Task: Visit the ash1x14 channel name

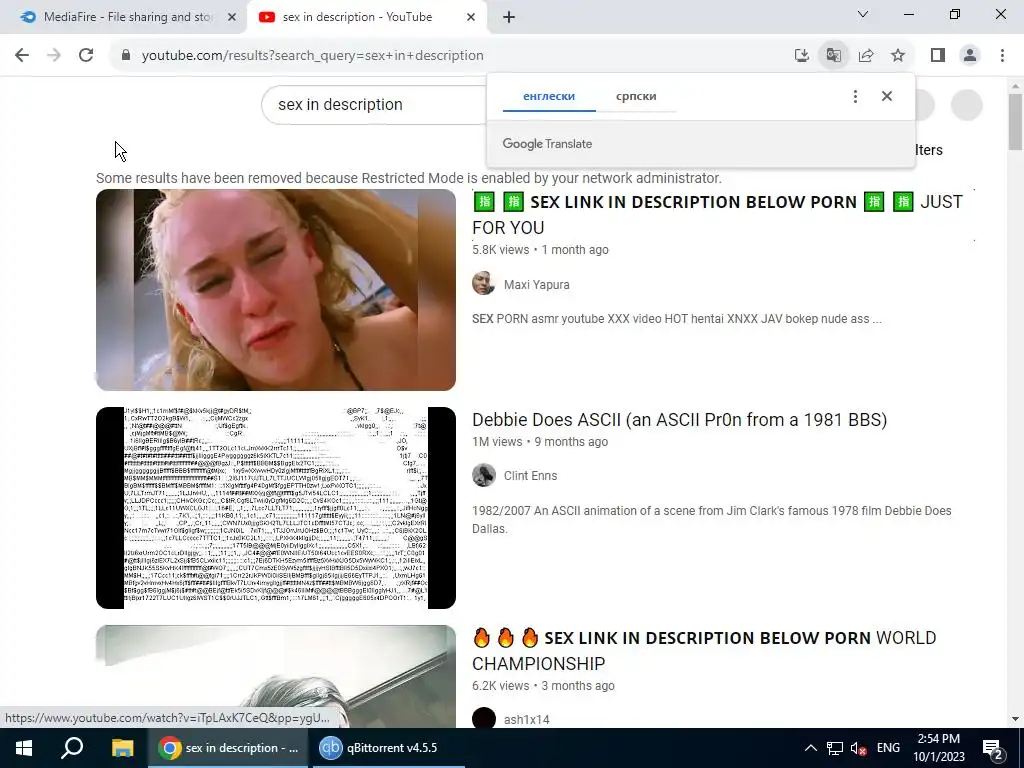Action: tap(526, 720)
